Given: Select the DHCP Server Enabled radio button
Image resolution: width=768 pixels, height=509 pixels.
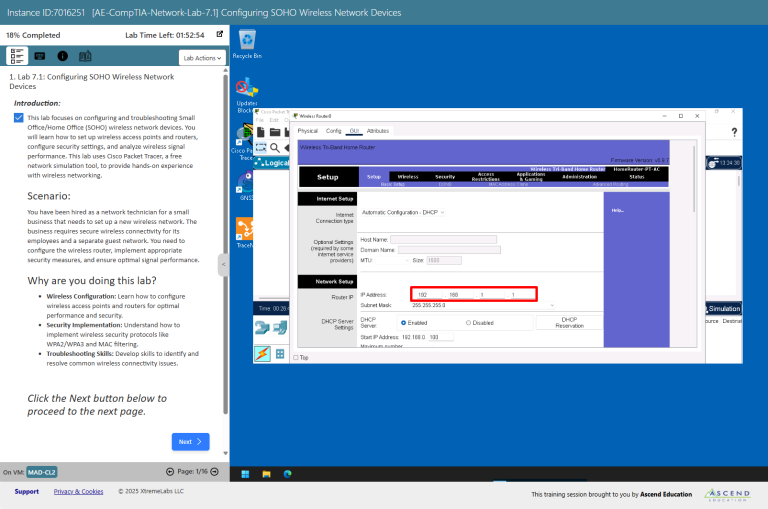Looking at the screenshot, I should pyautogui.click(x=404, y=323).
